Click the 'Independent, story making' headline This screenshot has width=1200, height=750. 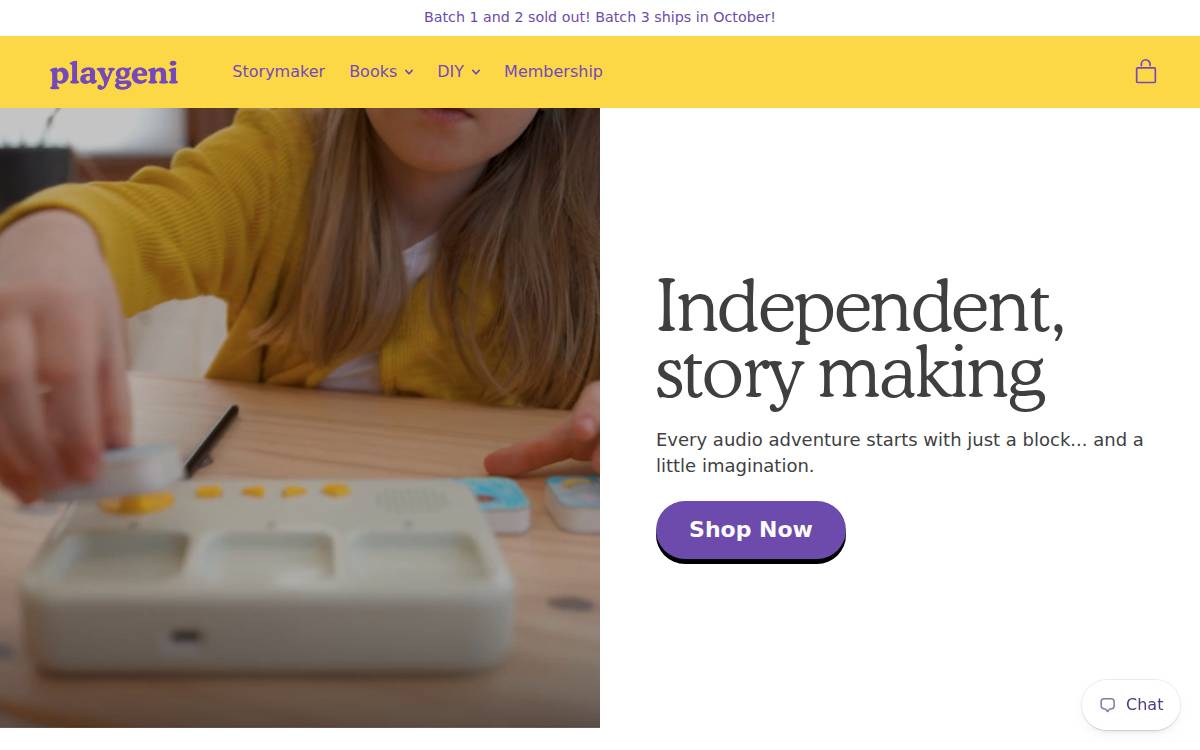click(861, 342)
